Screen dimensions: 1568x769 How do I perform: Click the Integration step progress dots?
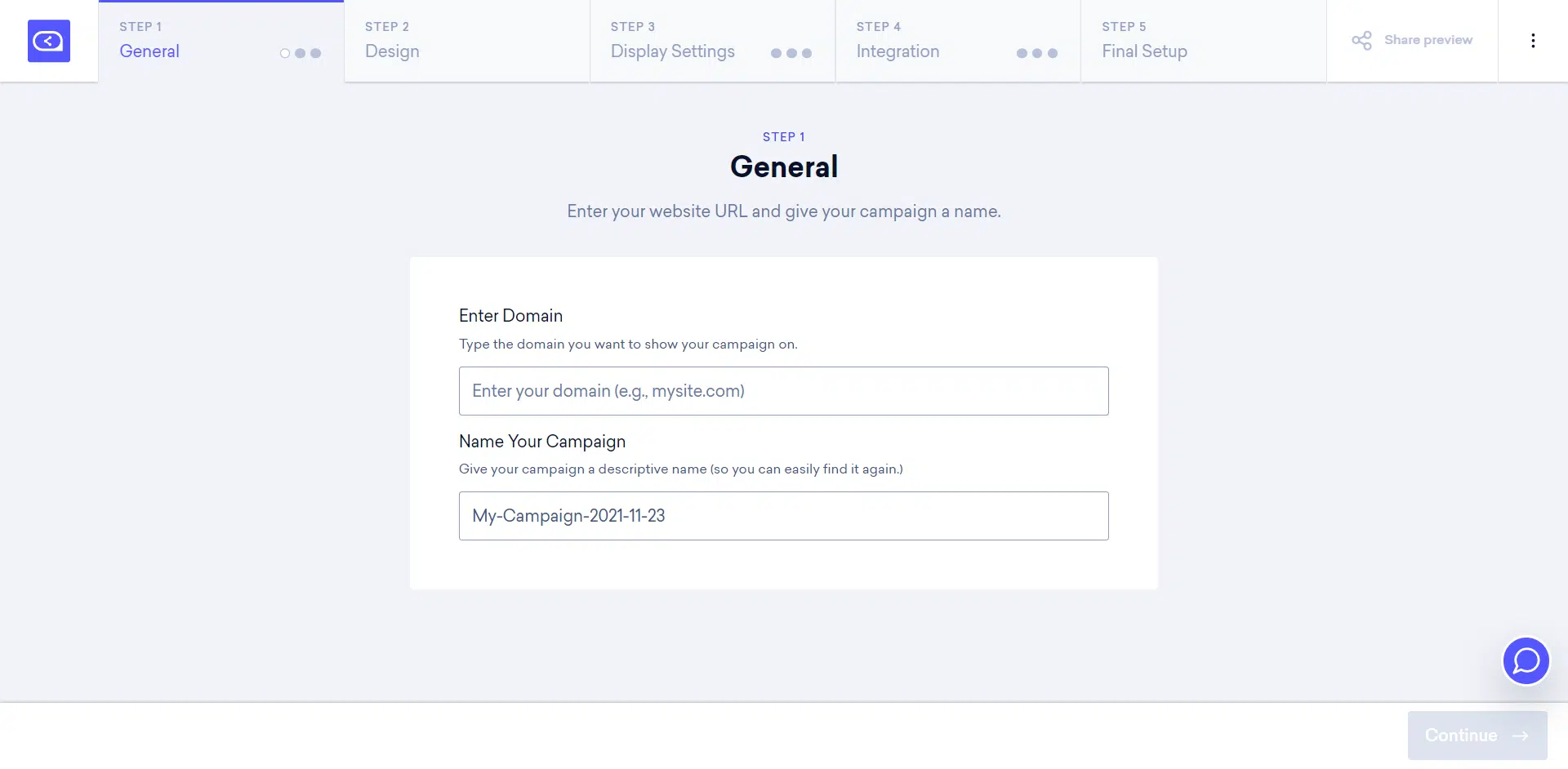click(1036, 53)
